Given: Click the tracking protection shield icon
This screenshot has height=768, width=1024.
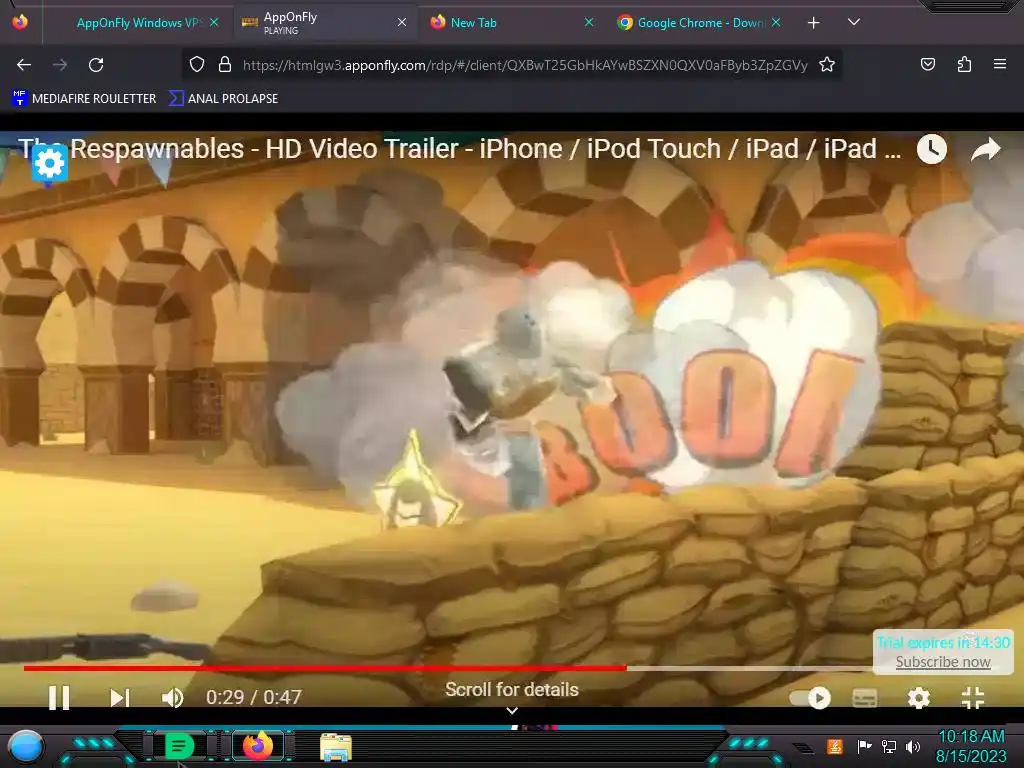Looking at the screenshot, I should pos(197,64).
